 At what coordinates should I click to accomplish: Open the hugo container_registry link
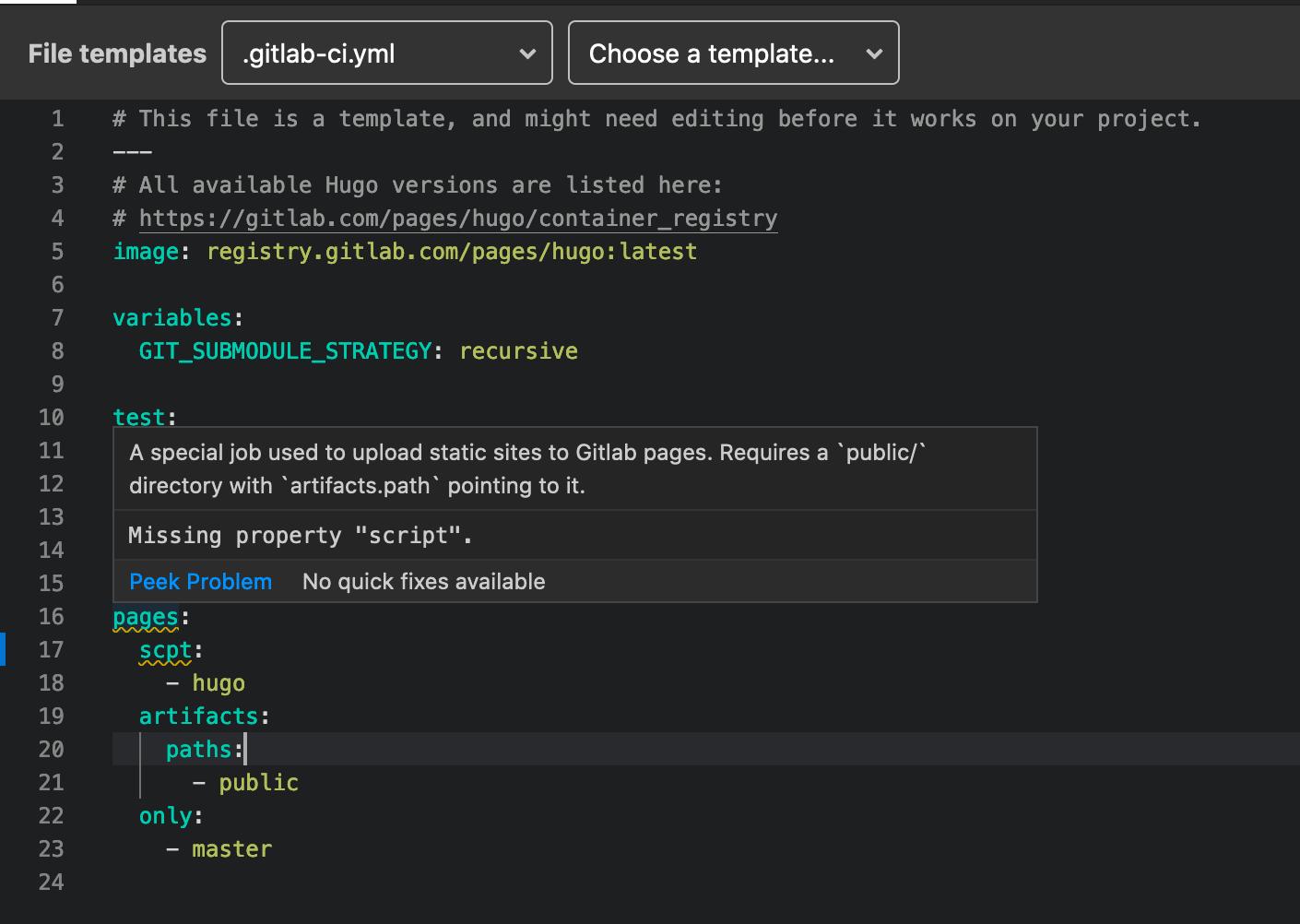click(x=458, y=218)
